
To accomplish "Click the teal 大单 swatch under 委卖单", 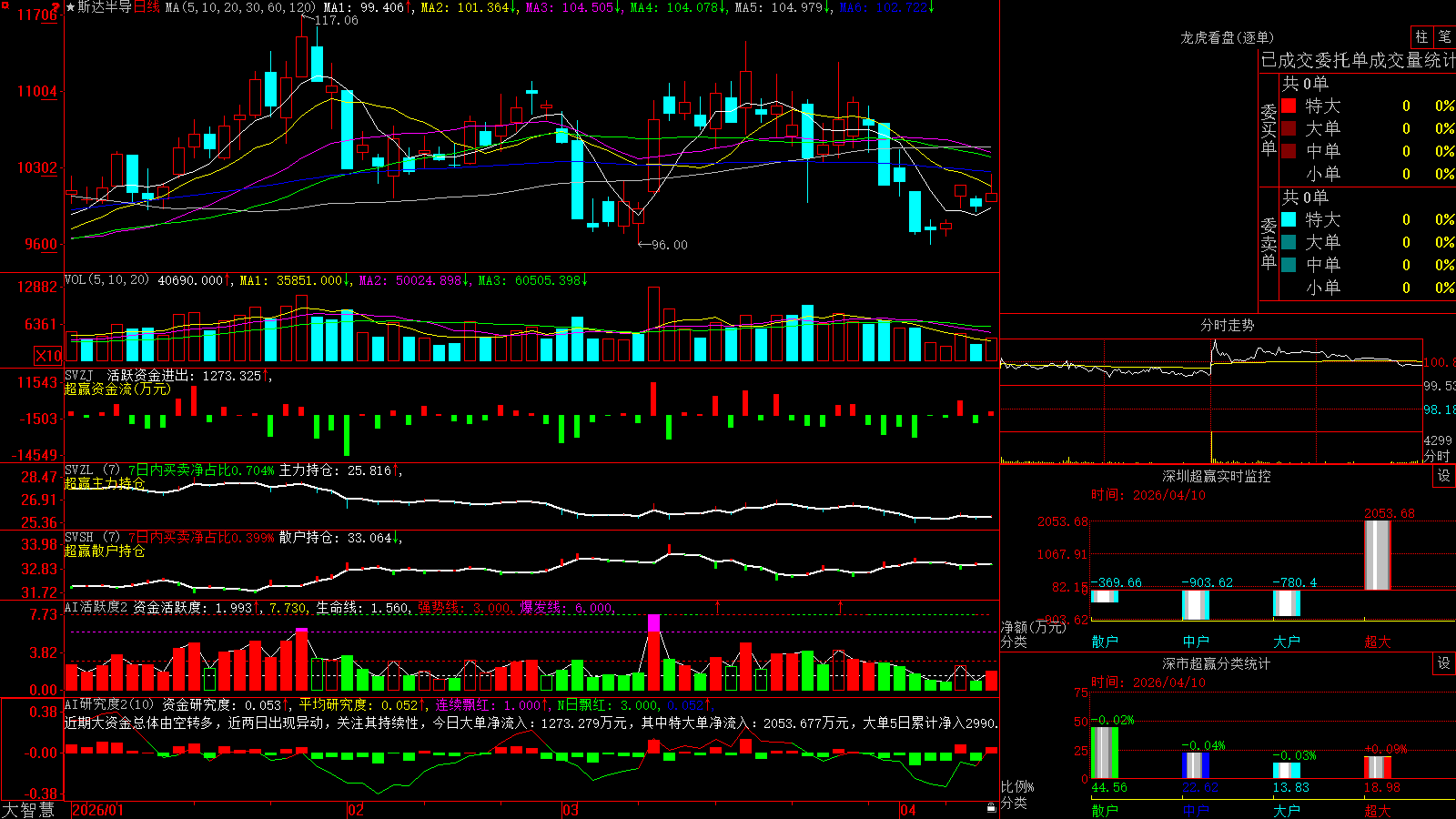I will (x=1289, y=242).
